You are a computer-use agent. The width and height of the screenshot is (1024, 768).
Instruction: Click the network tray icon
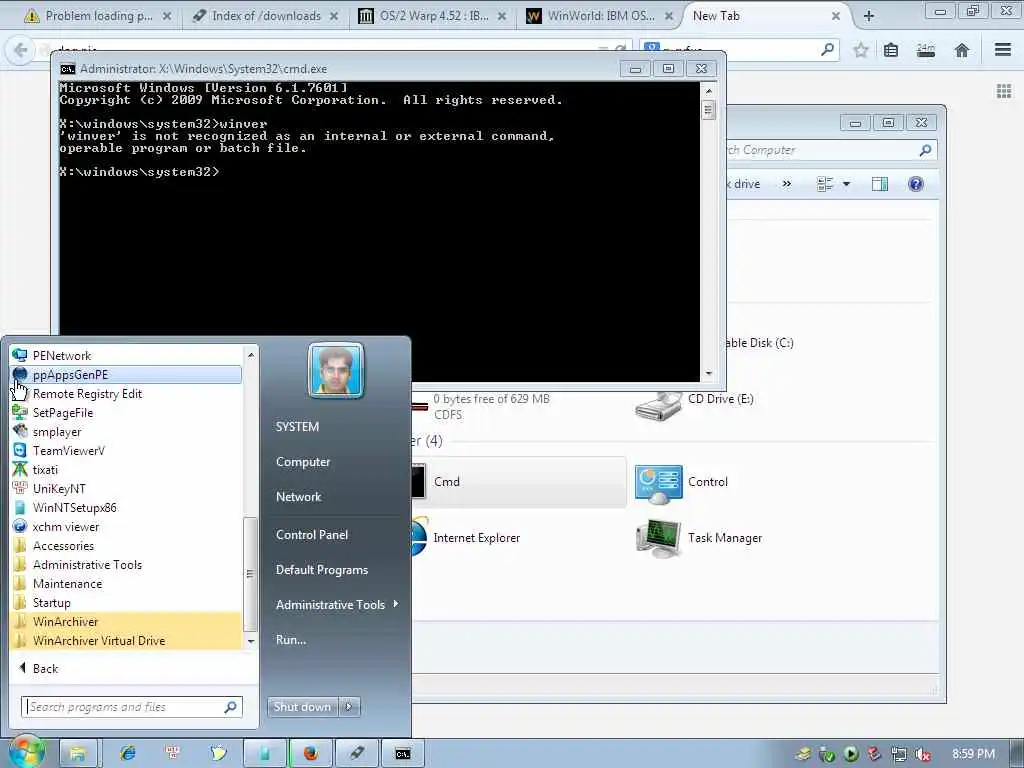(899, 754)
